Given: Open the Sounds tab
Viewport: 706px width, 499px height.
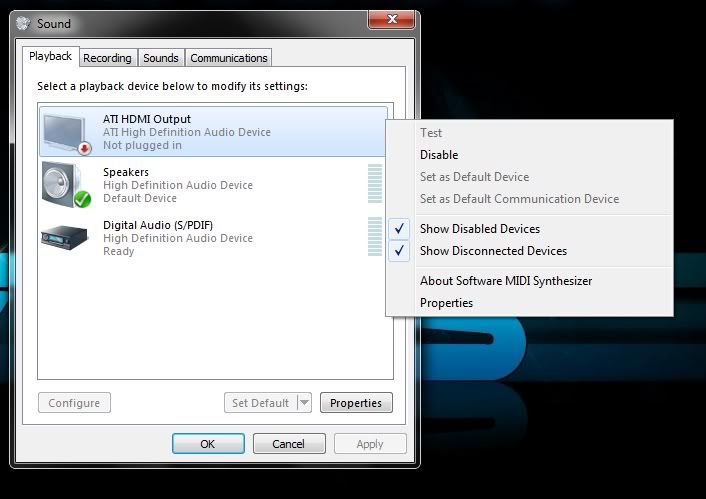Looking at the screenshot, I should [160, 58].
